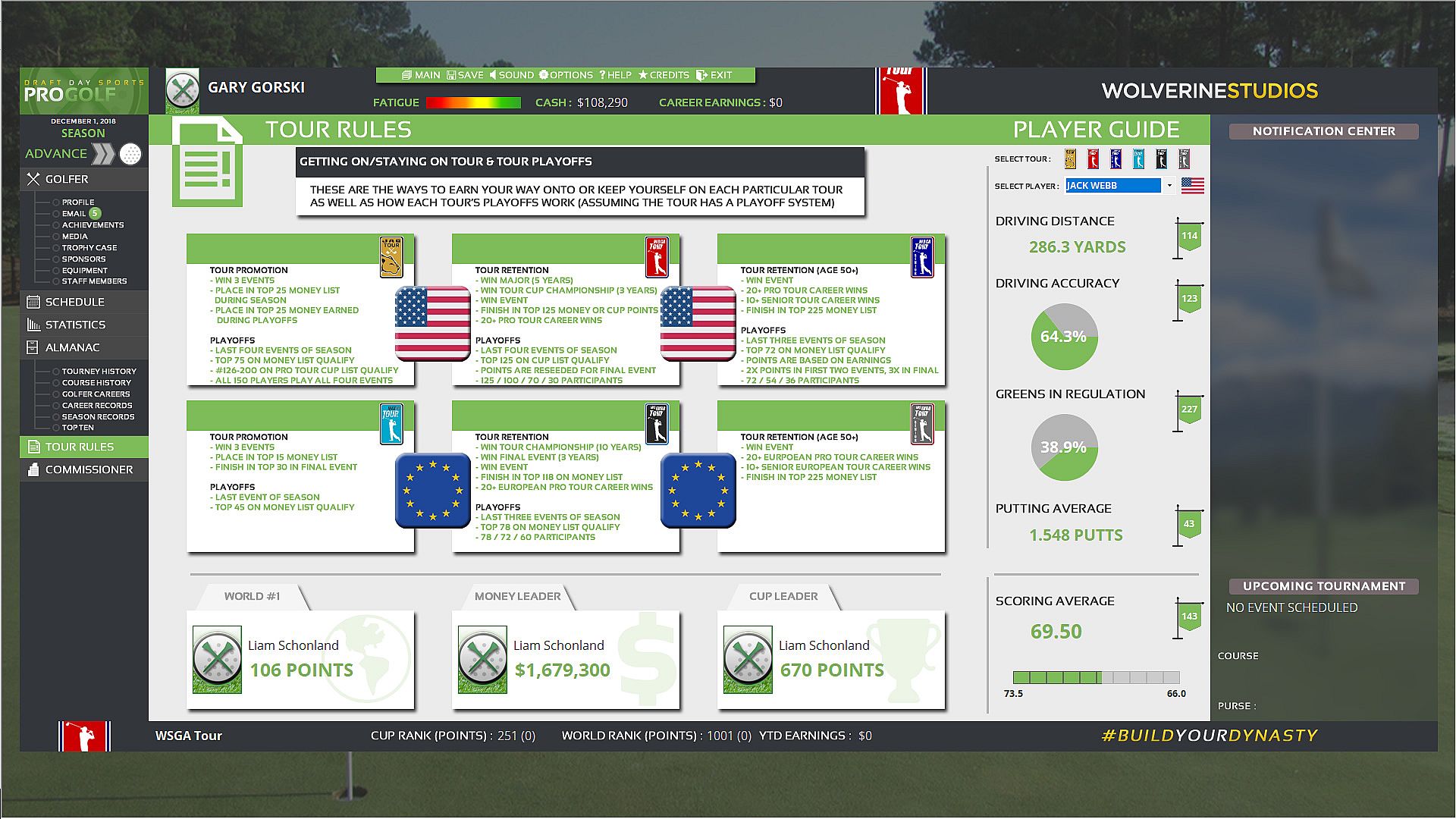The height and width of the screenshot is (819, 1456).
Task: Open the Save menu item
Action: click(465, 75)
